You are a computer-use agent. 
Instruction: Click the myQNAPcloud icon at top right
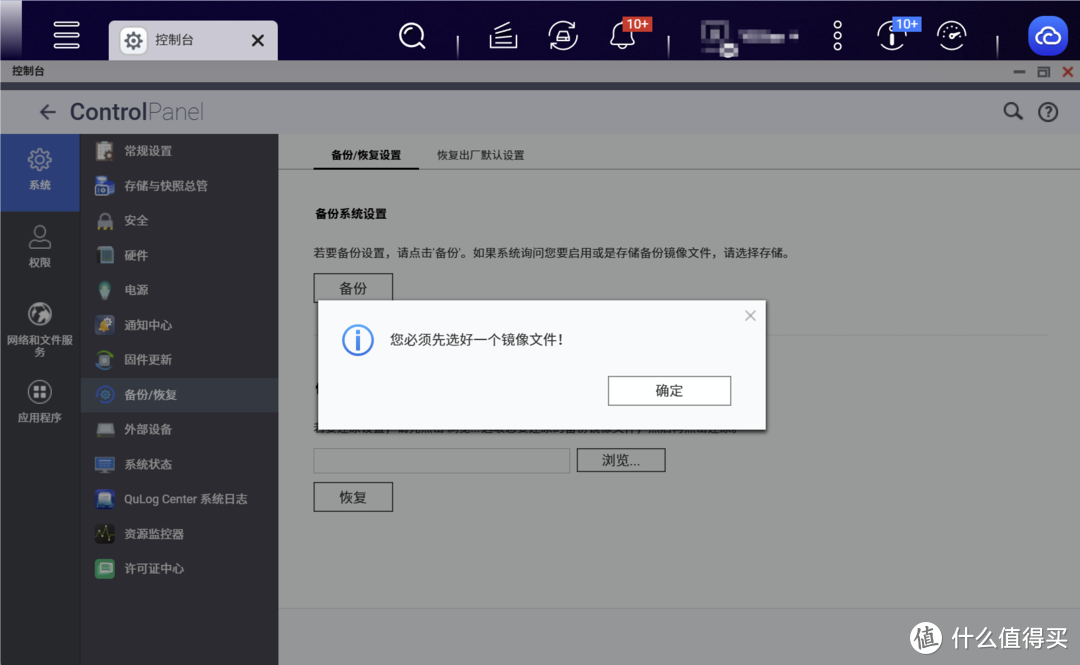1047,35
